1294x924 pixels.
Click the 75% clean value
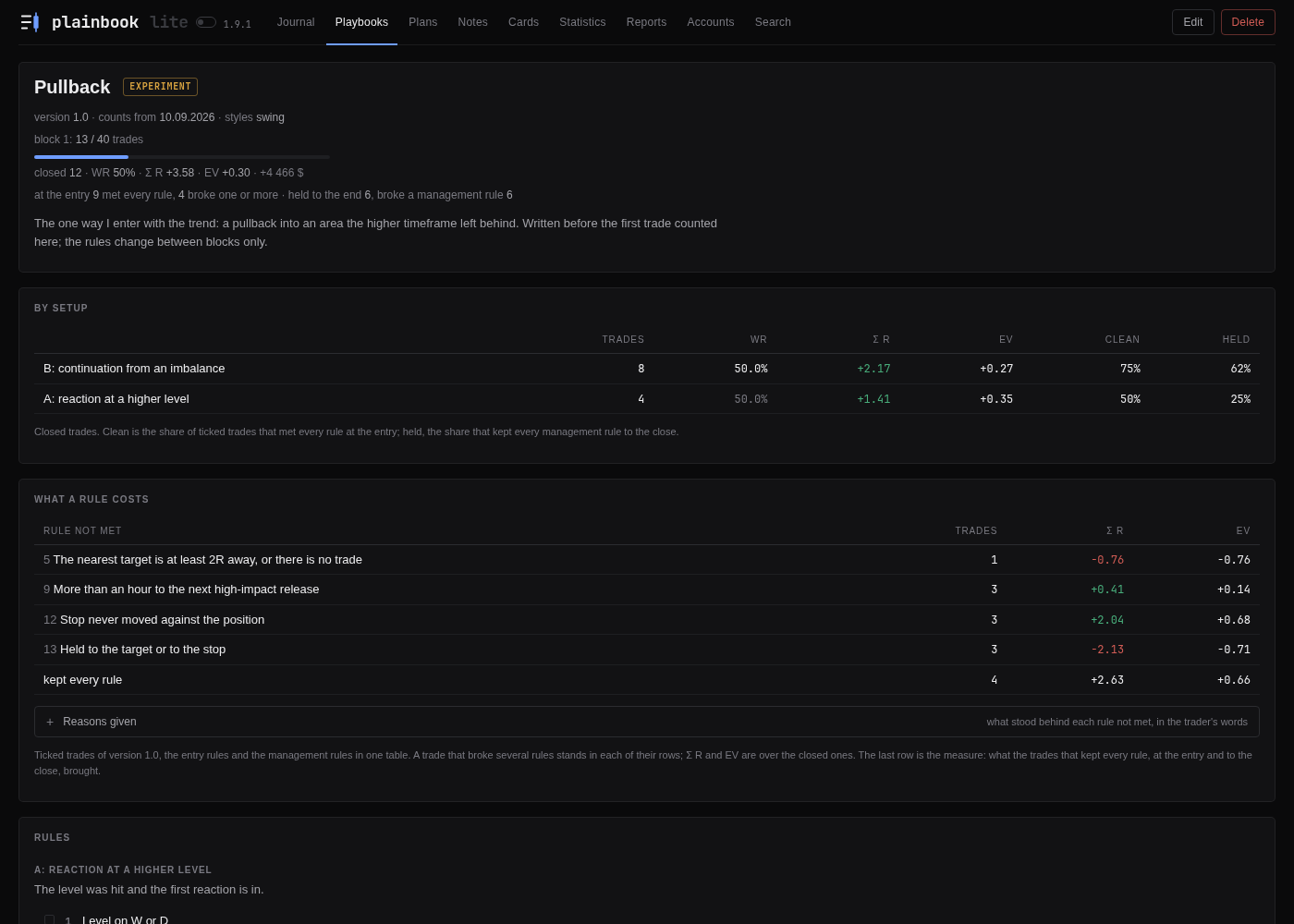click(1129, 369)
